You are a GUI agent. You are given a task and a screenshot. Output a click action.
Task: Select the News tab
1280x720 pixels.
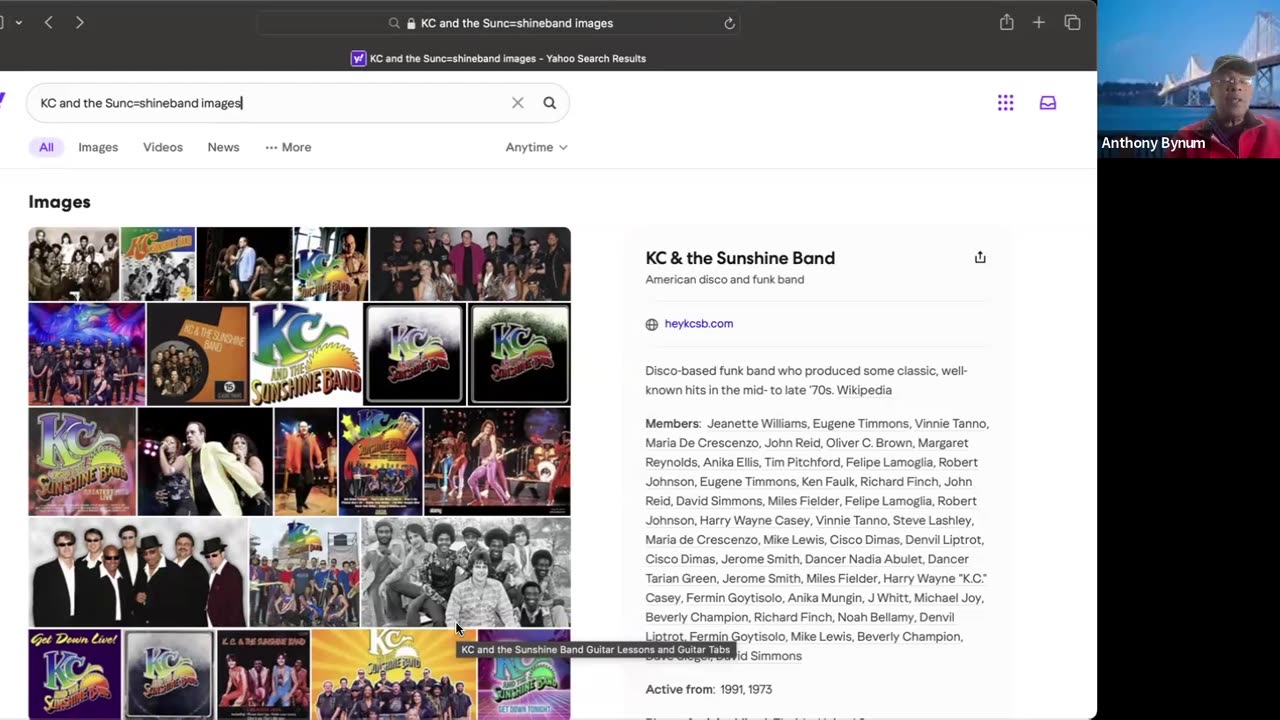click(x=223, y=147)
